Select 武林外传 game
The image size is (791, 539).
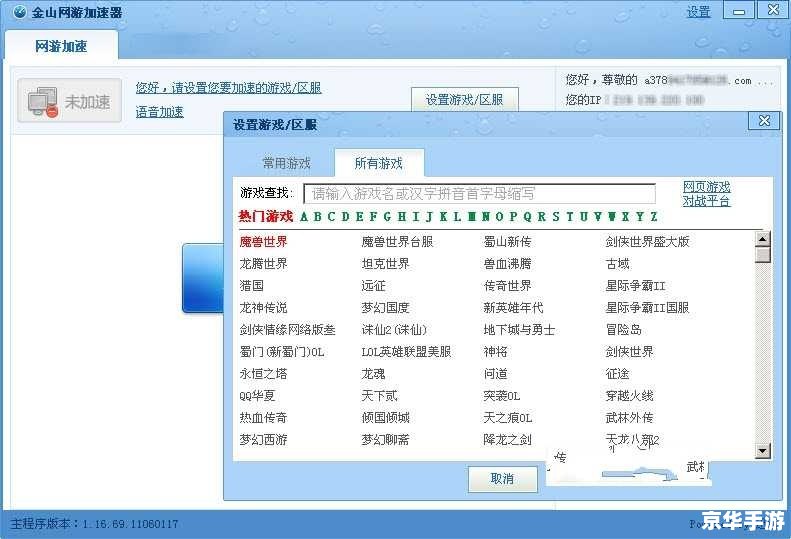tap(630, 417)
